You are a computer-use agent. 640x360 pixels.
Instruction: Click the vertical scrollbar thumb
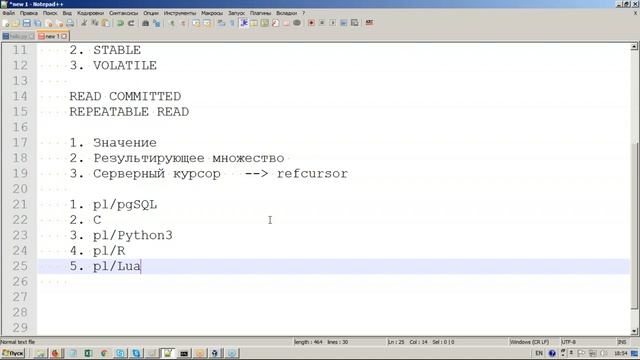coord(634,225)
